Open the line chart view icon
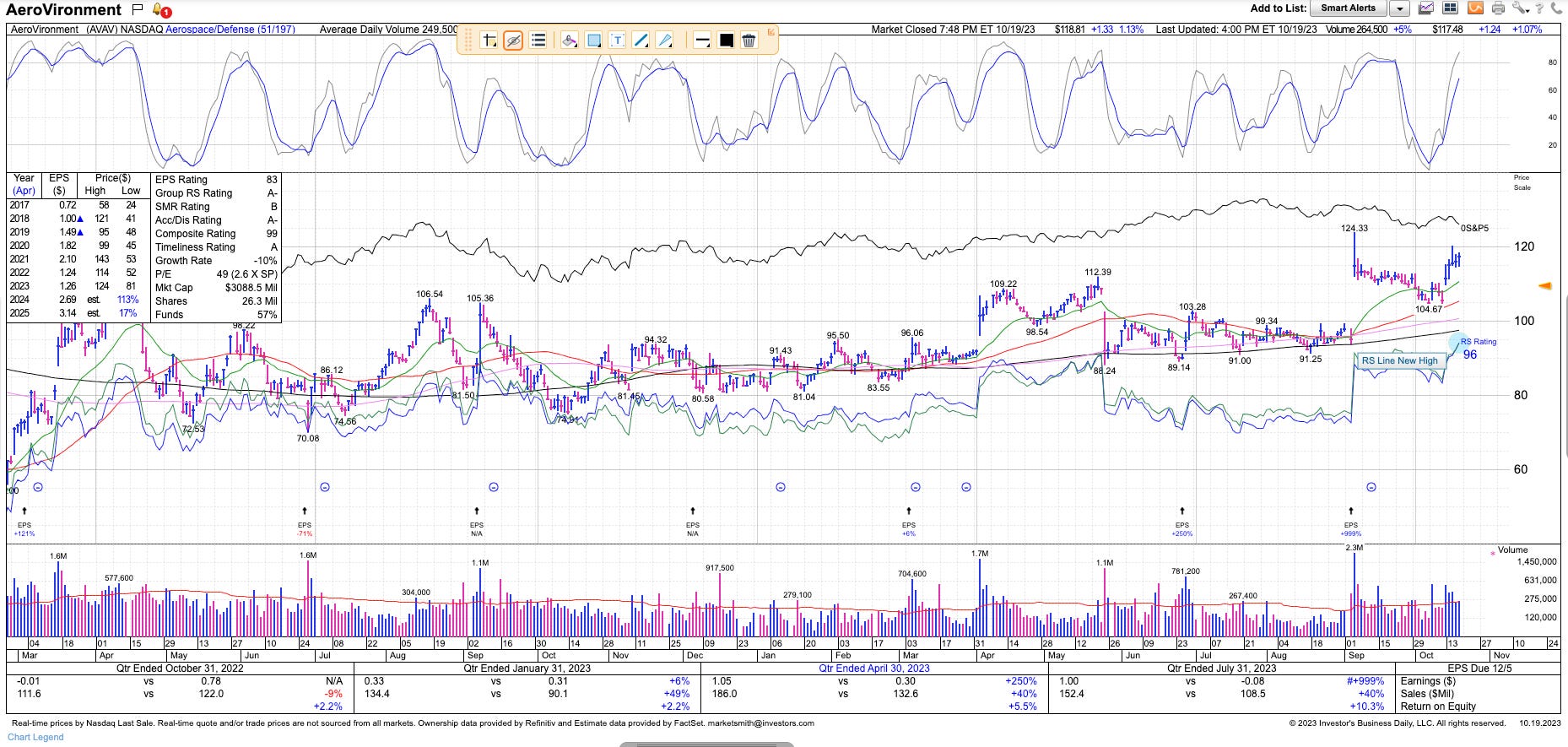This screenshot has height=747, width=1568. (x=1426, y=8)
